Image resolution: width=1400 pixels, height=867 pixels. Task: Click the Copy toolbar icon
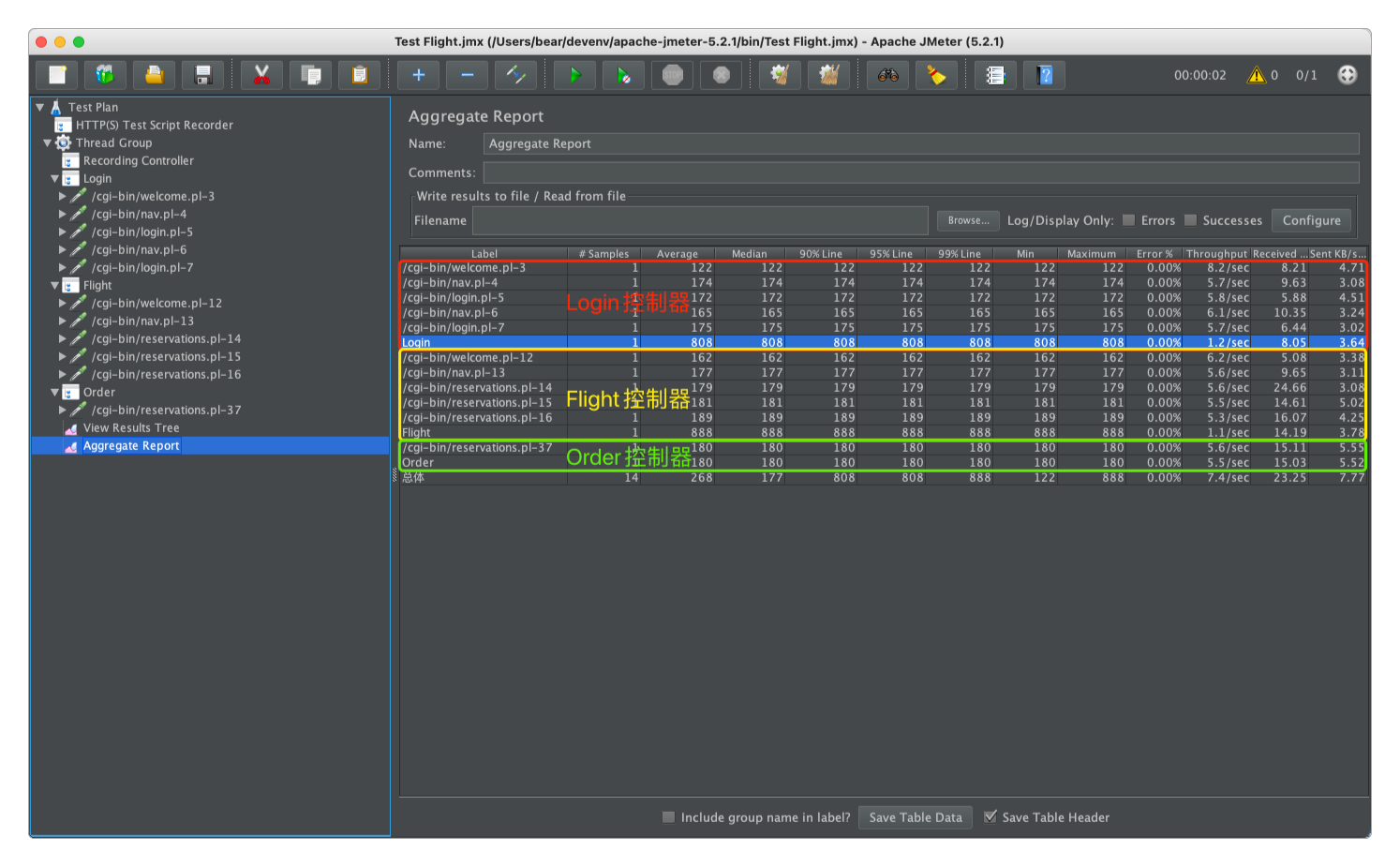tap(310, 75)
